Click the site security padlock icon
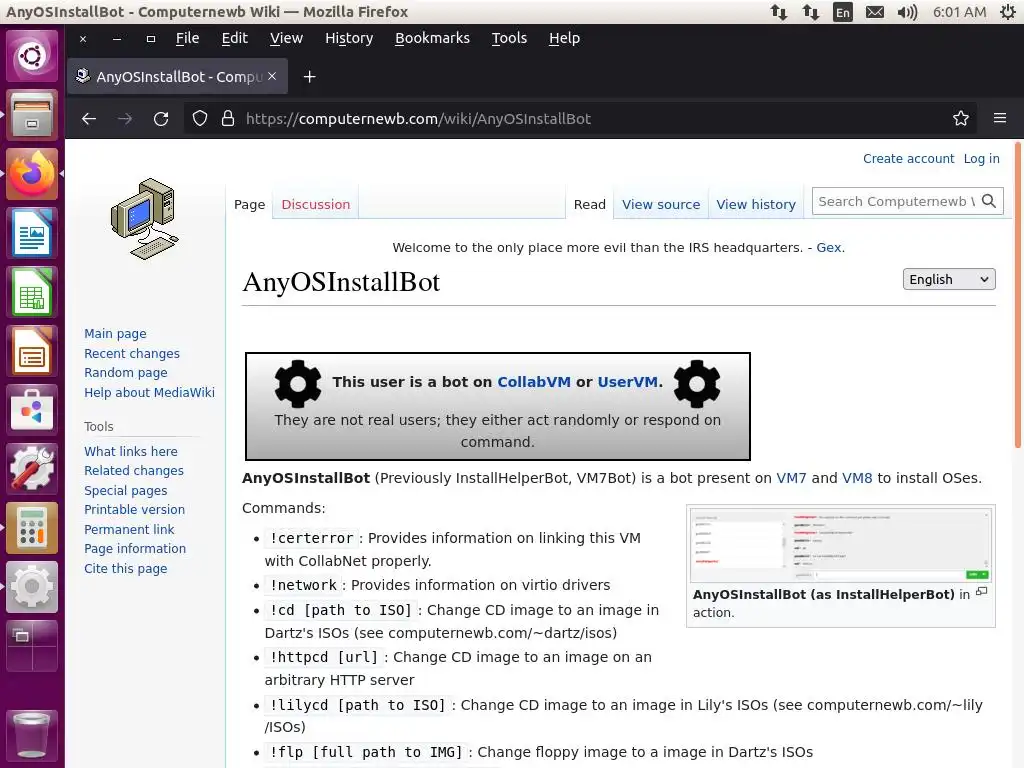This screenshot has height=768, width=1024. pos(227,118)
